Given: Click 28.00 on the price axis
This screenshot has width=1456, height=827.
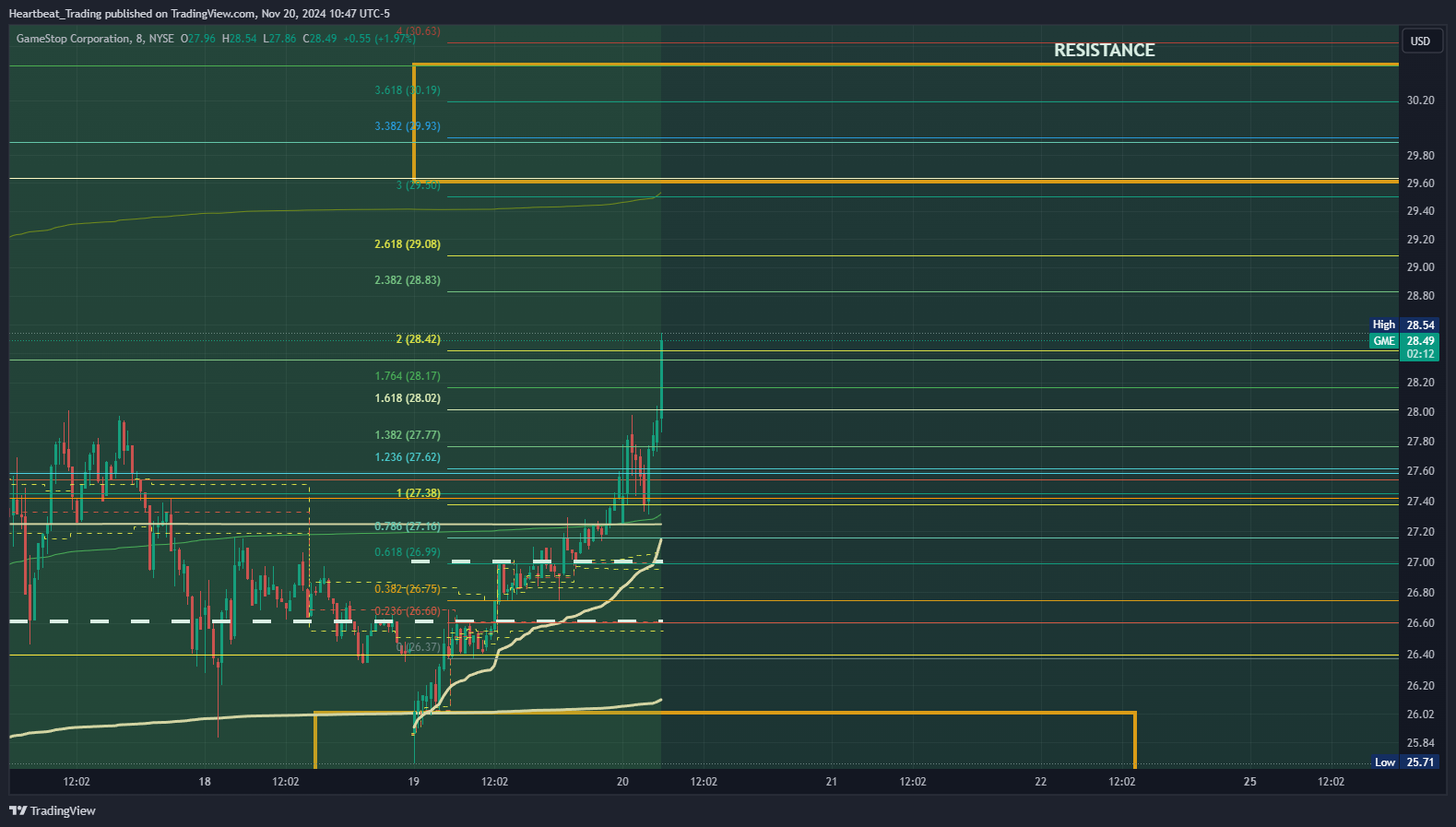Looking at the screenshot, I should tap(1420, 412).
